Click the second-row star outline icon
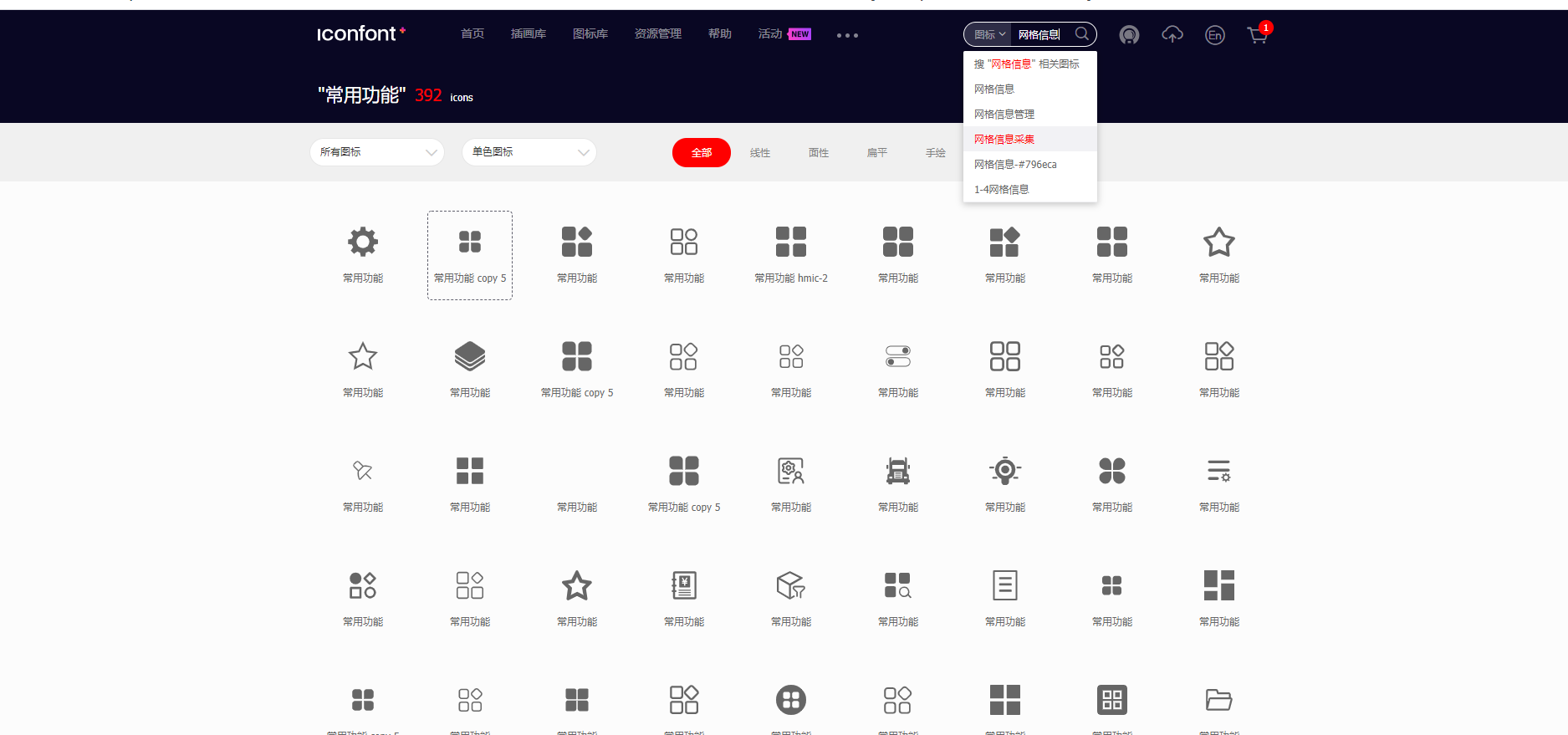The image size is (1568, 735). (363, 356)
